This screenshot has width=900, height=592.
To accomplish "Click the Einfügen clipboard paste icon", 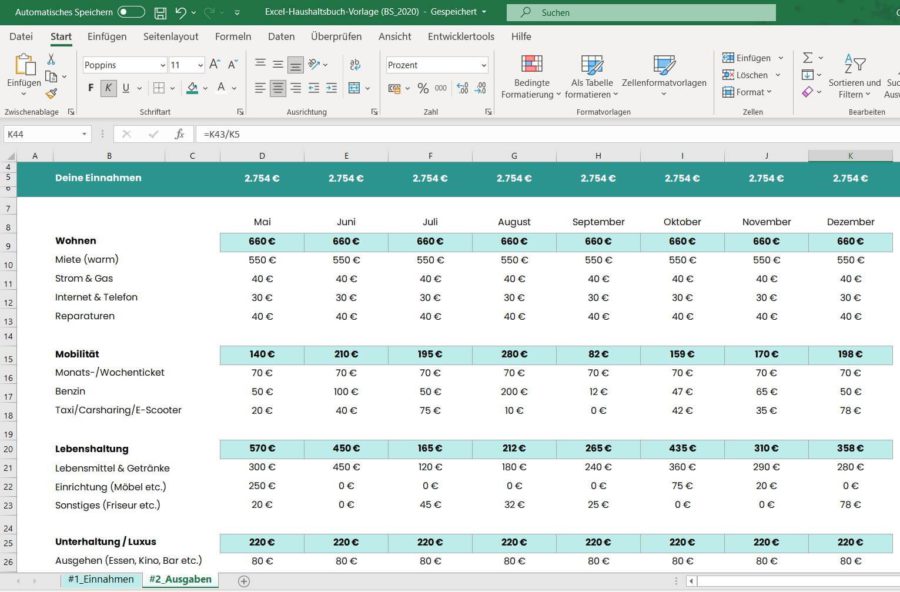I will tap(25, 65).
